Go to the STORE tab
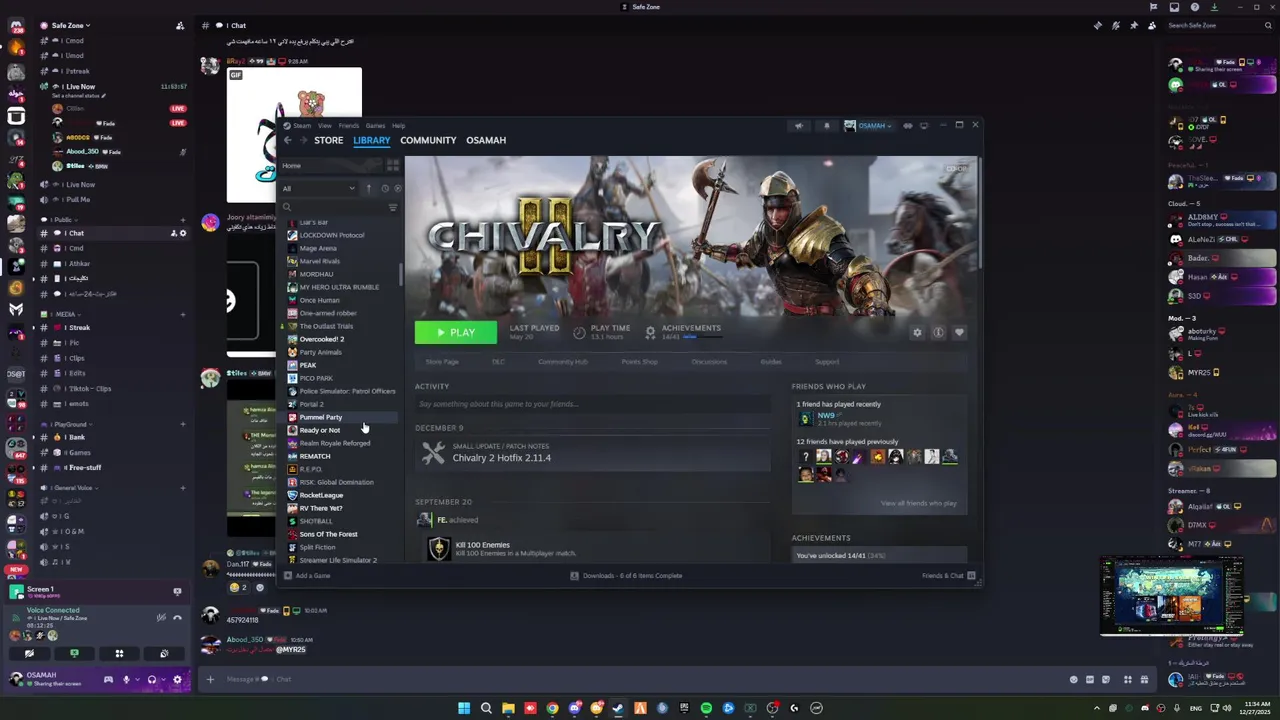 click(x=328, y=140)
